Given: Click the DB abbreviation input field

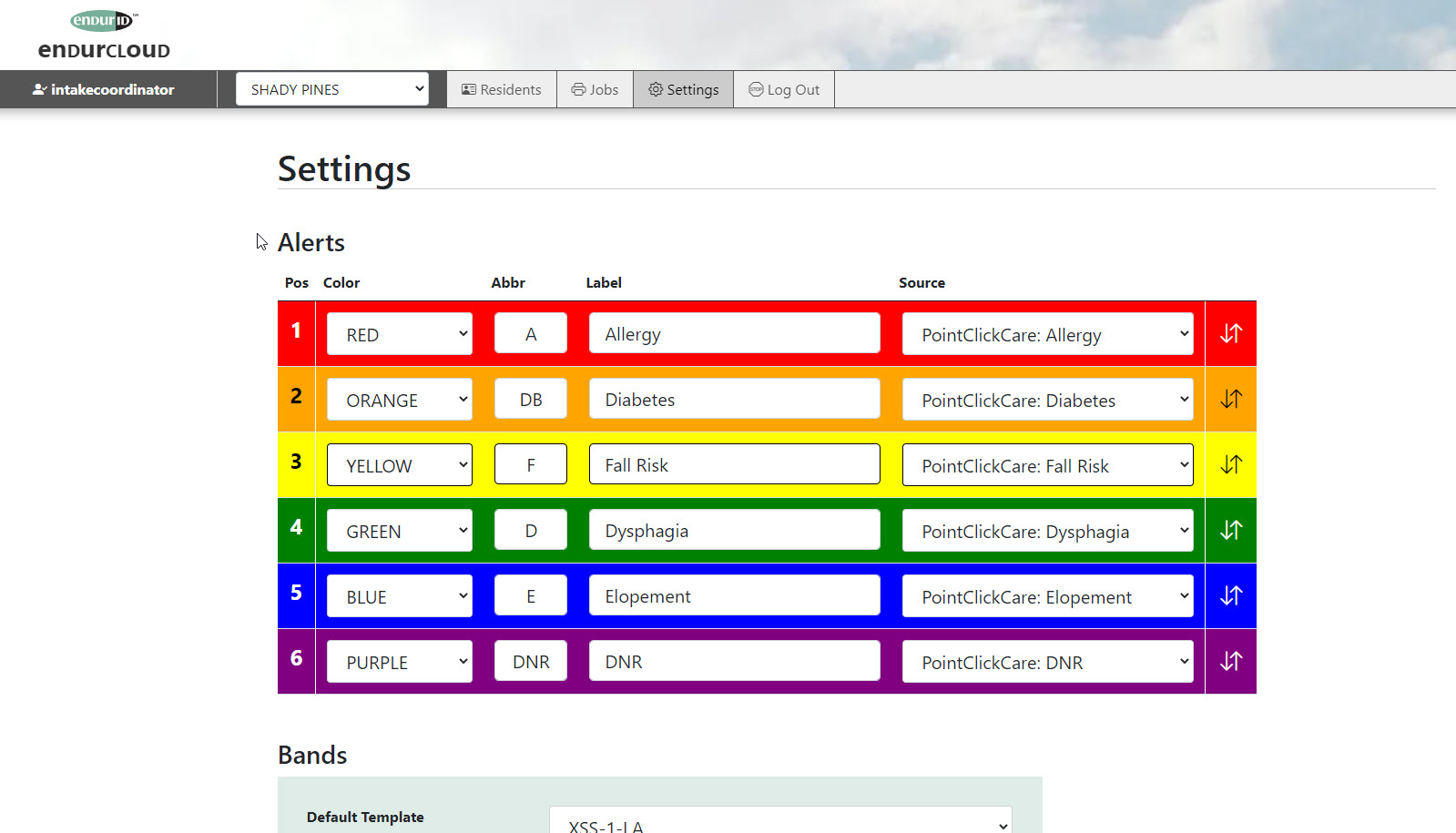Looking at the screenshot, I should pyautogui.click(x=530, y=400).
